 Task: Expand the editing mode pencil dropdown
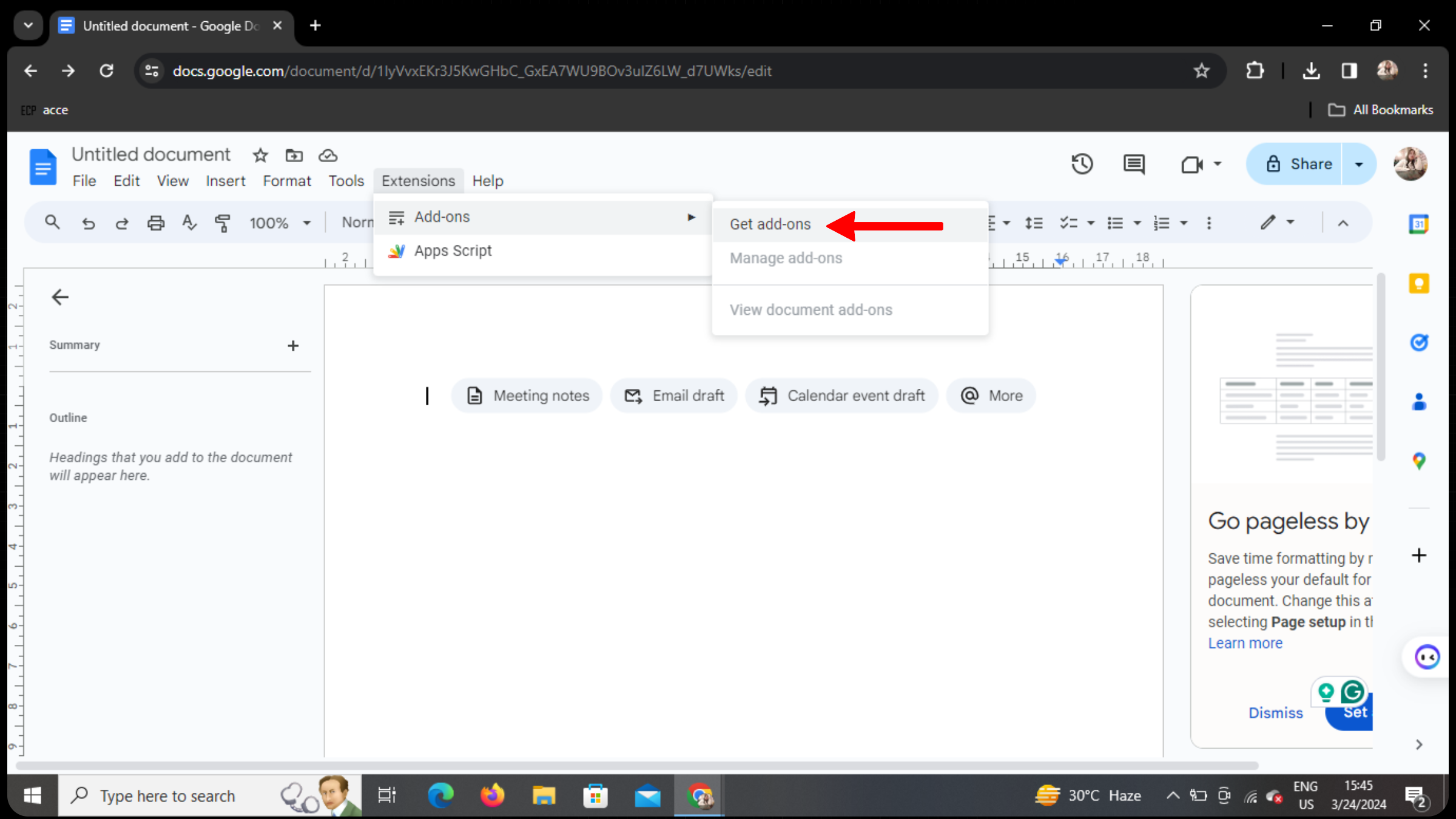click(1276, 223)
